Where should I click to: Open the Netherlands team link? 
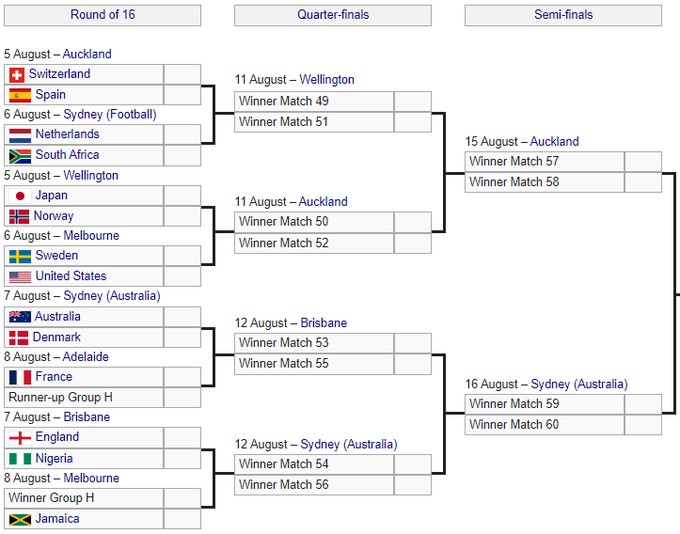pos(67,134)
